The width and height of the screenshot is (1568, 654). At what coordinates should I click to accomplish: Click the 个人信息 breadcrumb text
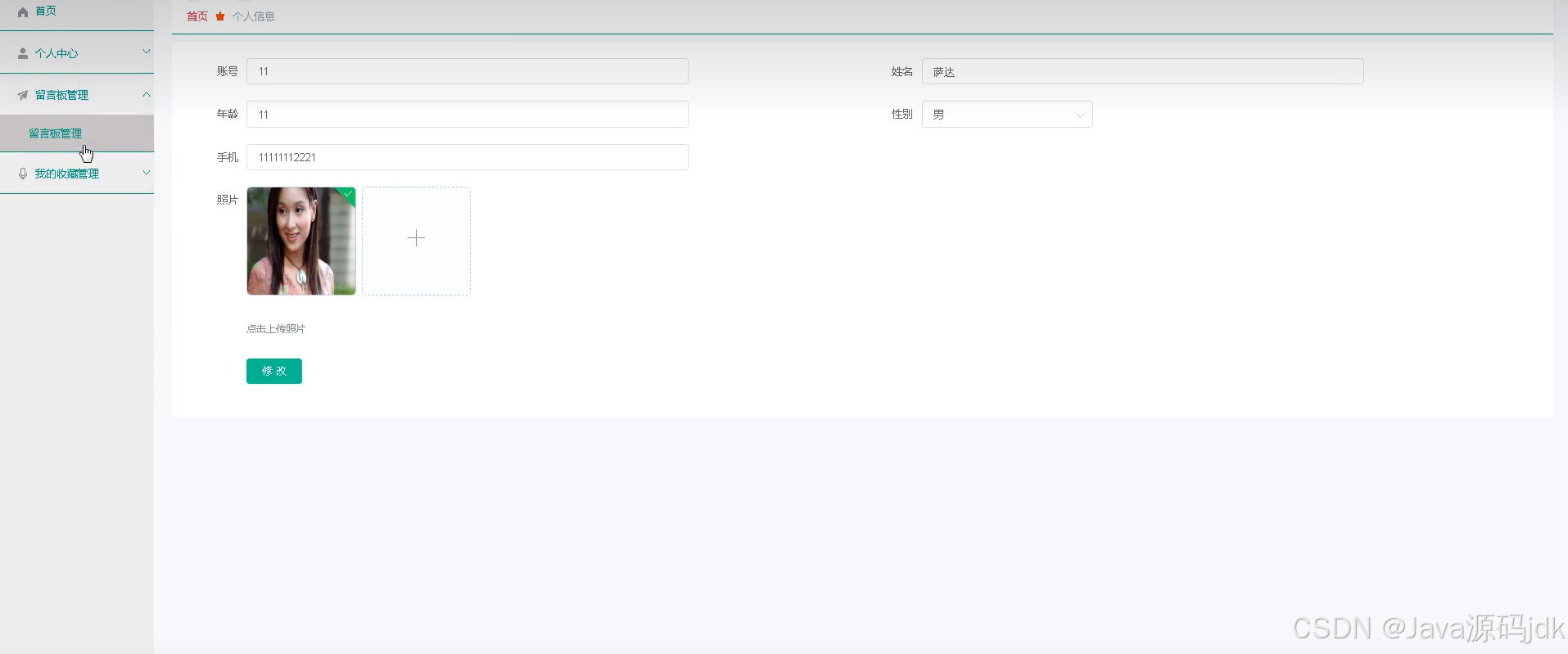coord(254,16)
